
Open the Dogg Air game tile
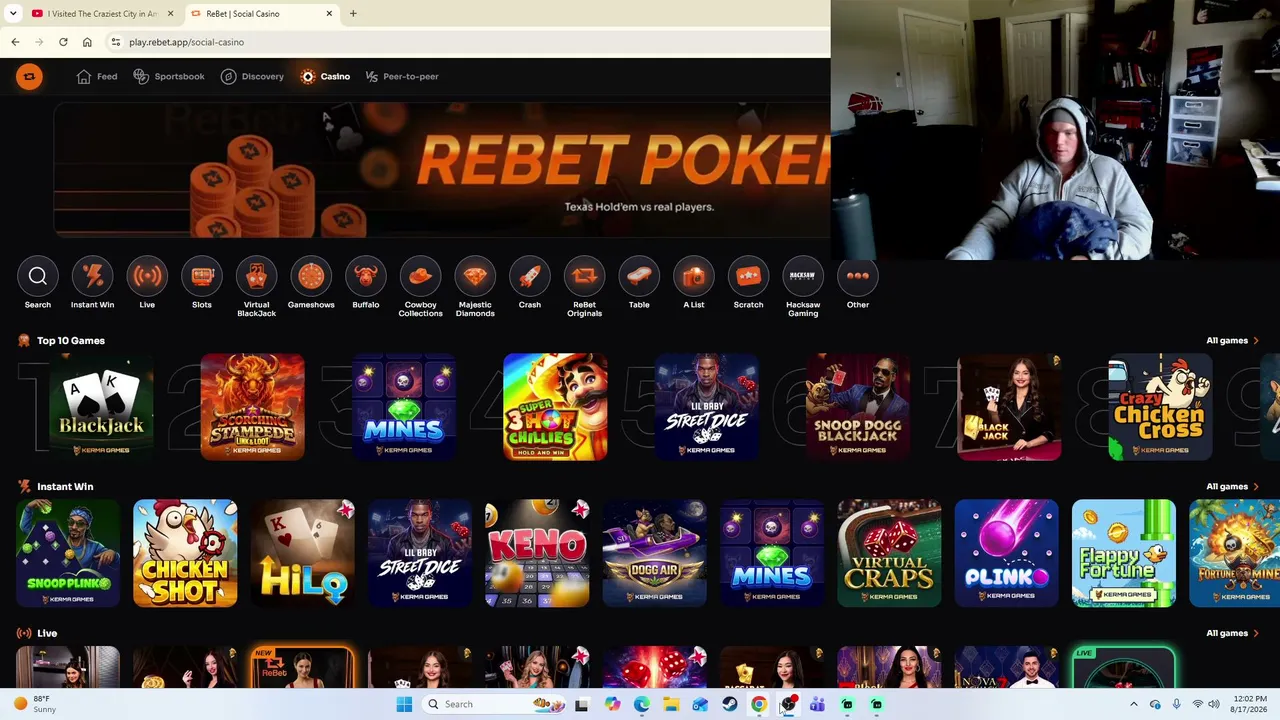654,553
